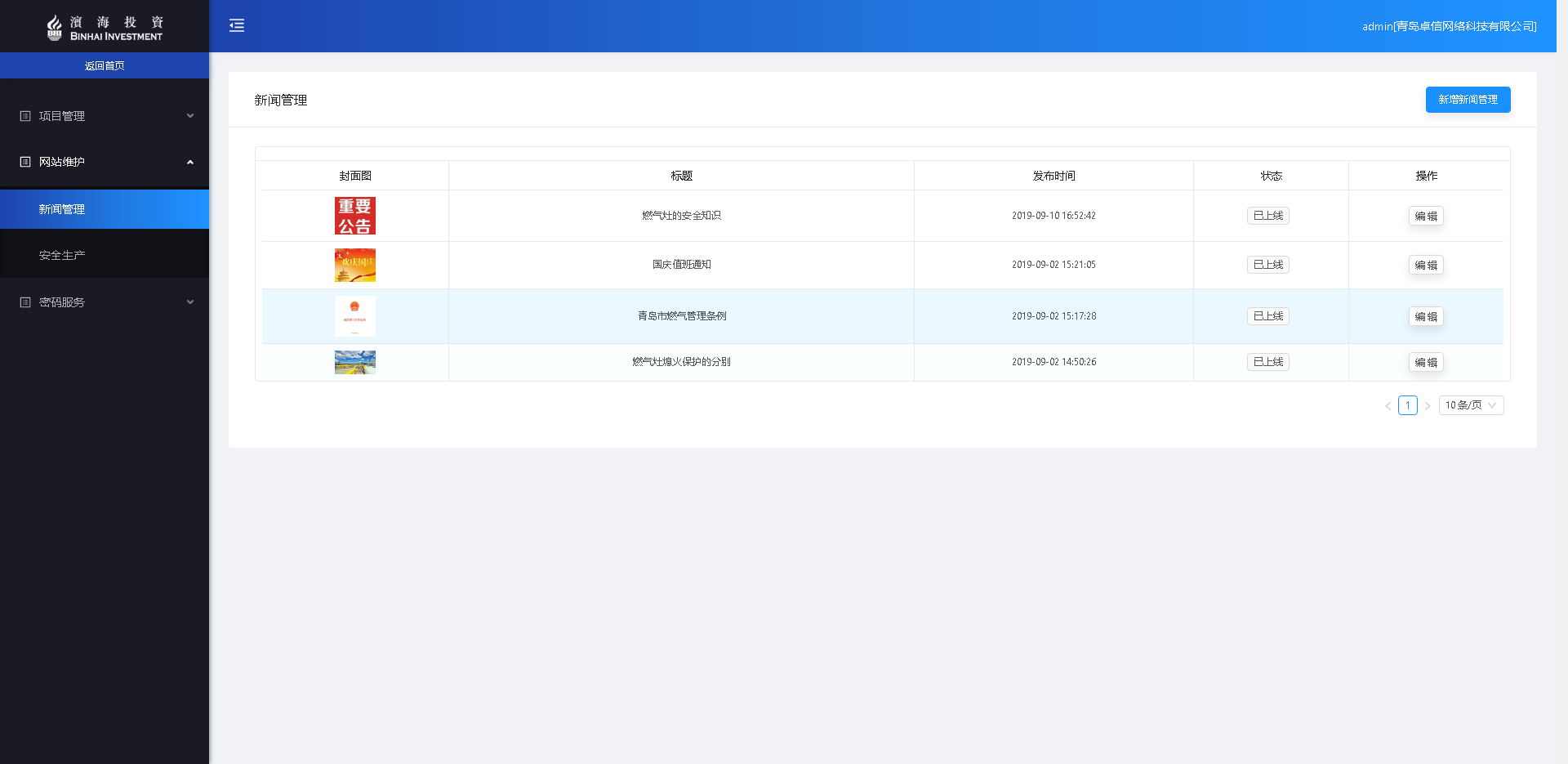Click 新增新闻管理 button
The width and height of the screenshot is (1568, 764).
click(x=1468, y=100)
